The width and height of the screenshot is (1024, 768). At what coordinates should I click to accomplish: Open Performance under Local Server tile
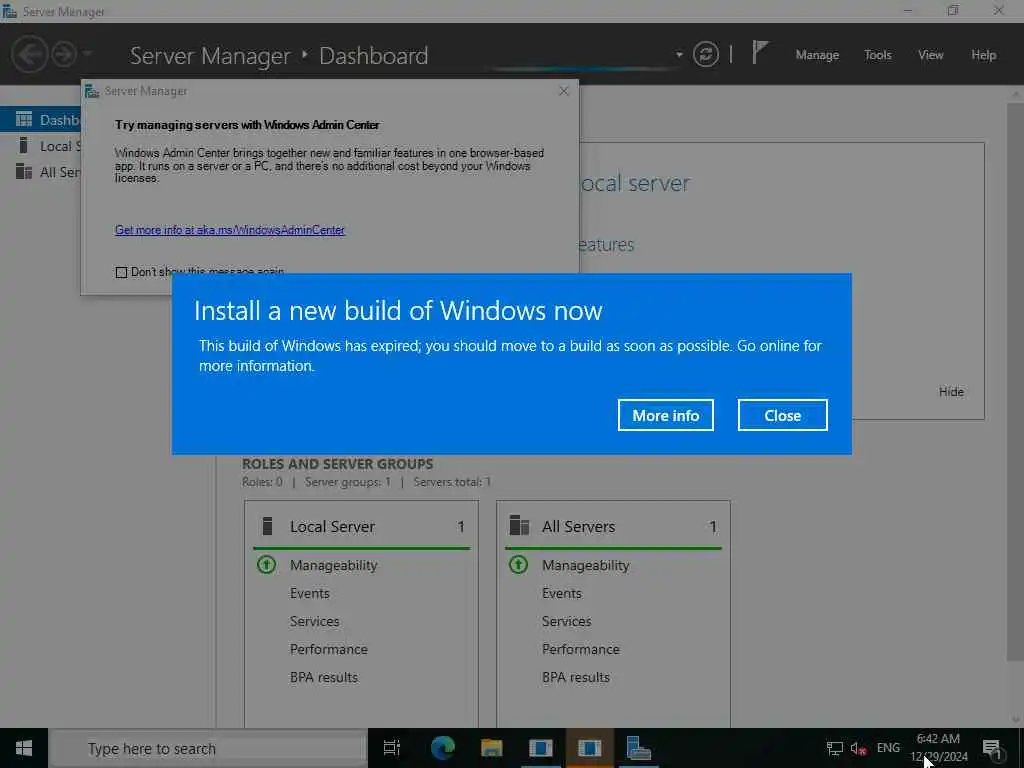tap(328, 649)
